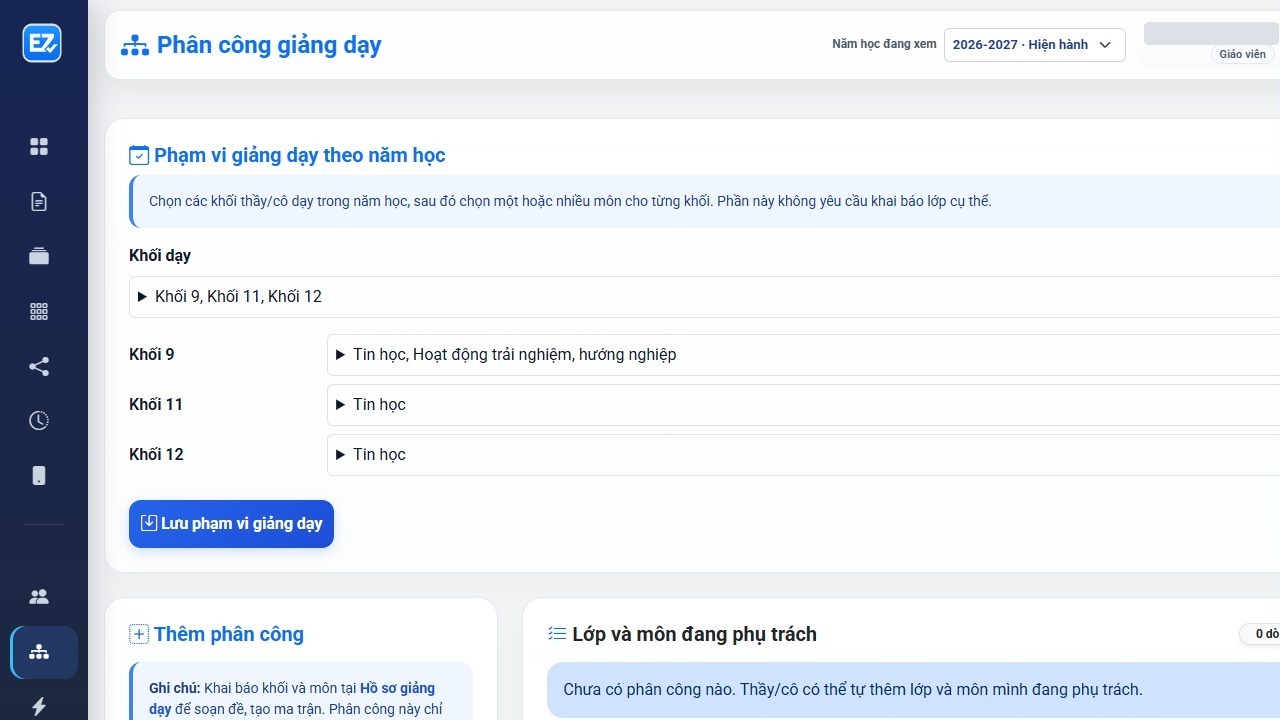Click the Phân công giảng dạy page title
Image resolution: width=1280 pixels, height=720 pixels.
(x=269, y=46)
